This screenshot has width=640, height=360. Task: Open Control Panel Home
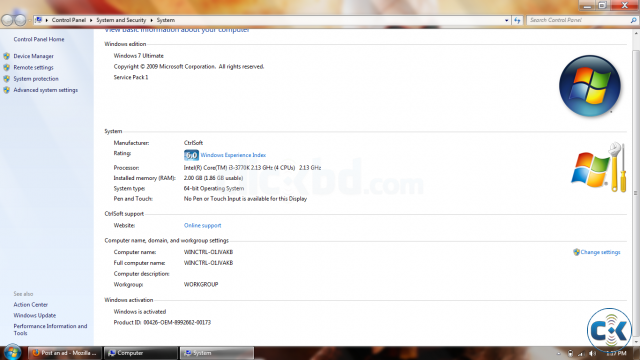39,39
